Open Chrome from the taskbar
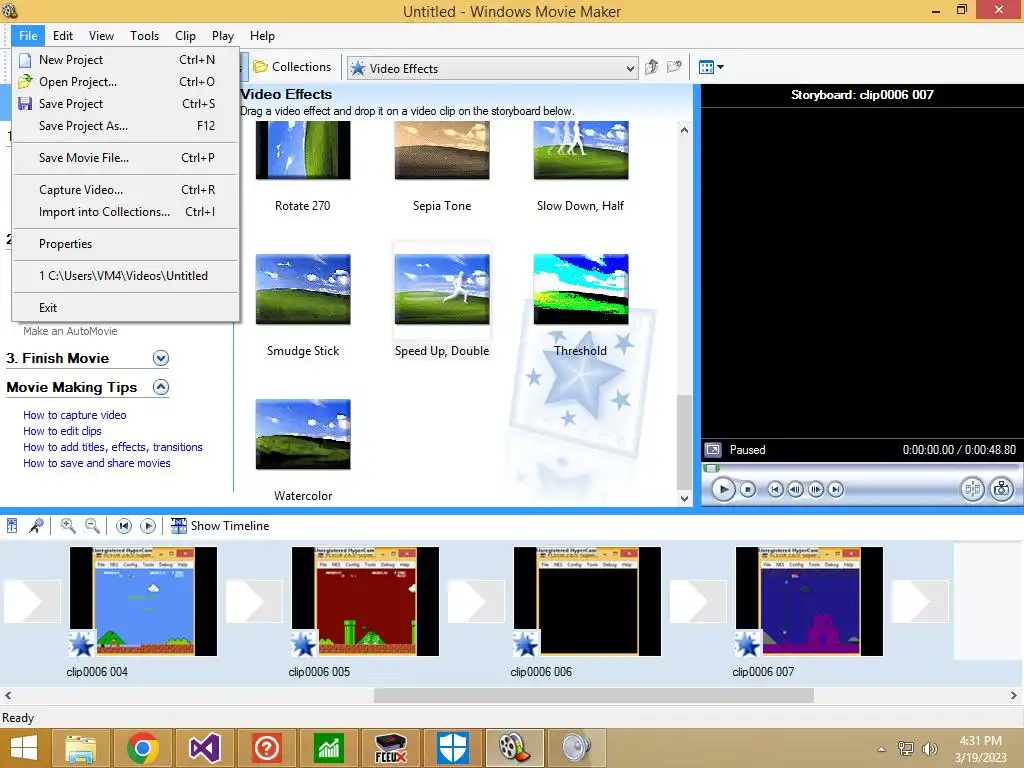 pos(143,748)
